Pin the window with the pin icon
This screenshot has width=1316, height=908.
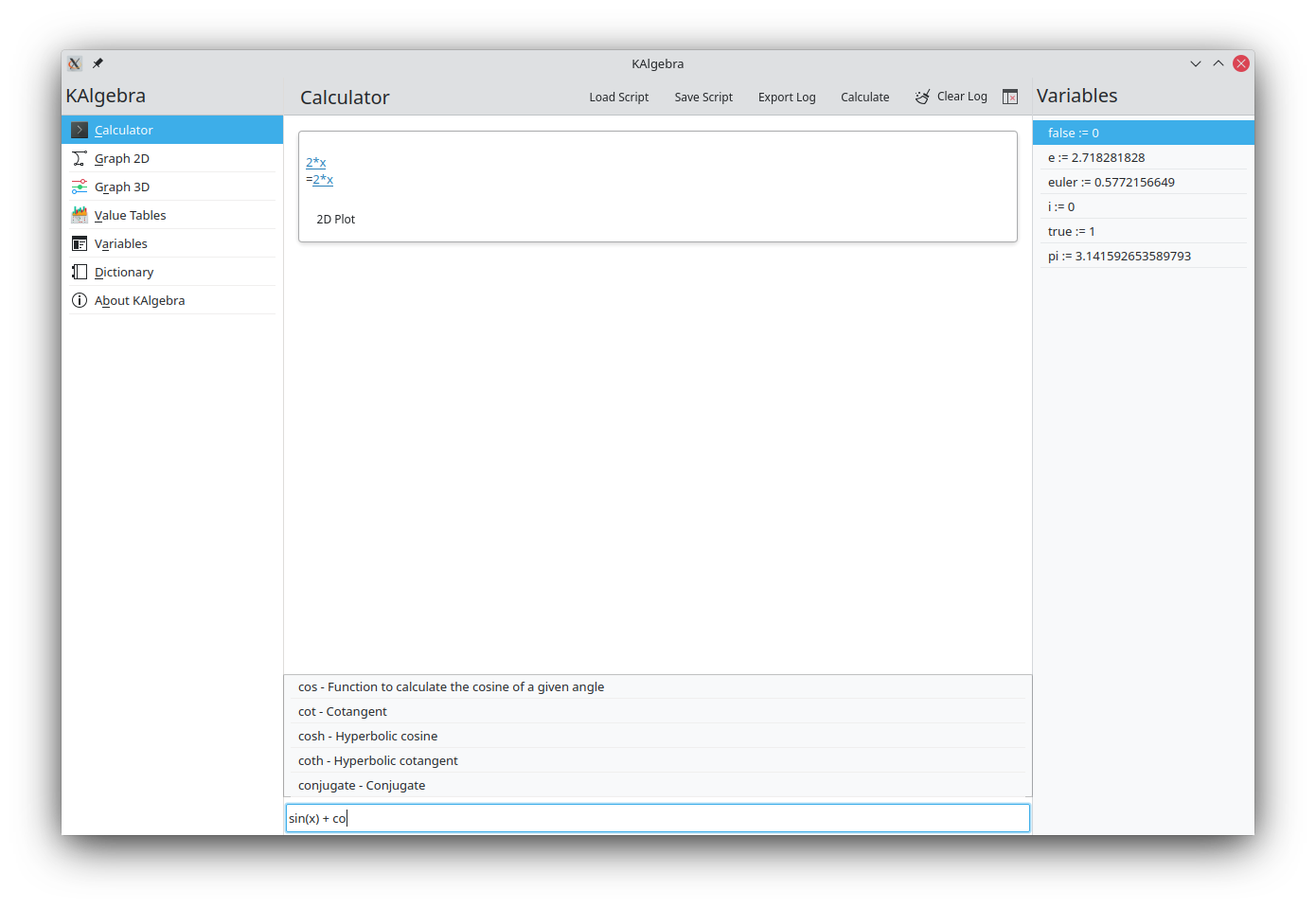click(x=98, y=63)
